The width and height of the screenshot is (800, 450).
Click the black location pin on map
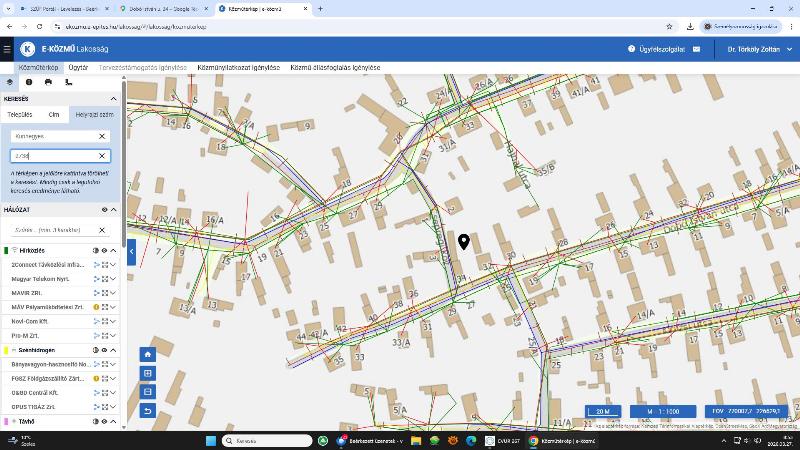464,241
